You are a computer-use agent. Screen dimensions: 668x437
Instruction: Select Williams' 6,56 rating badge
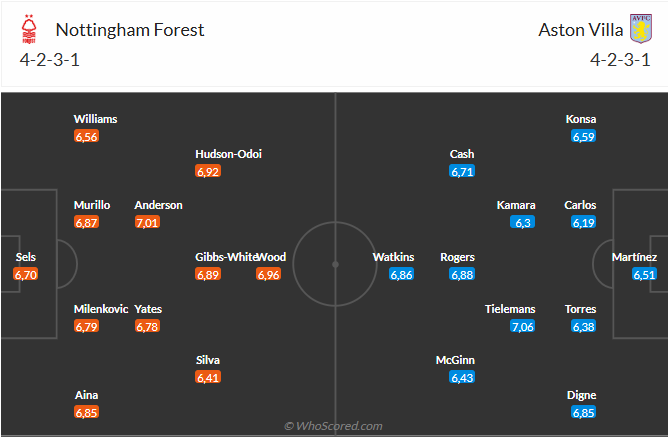click(86, 136)
